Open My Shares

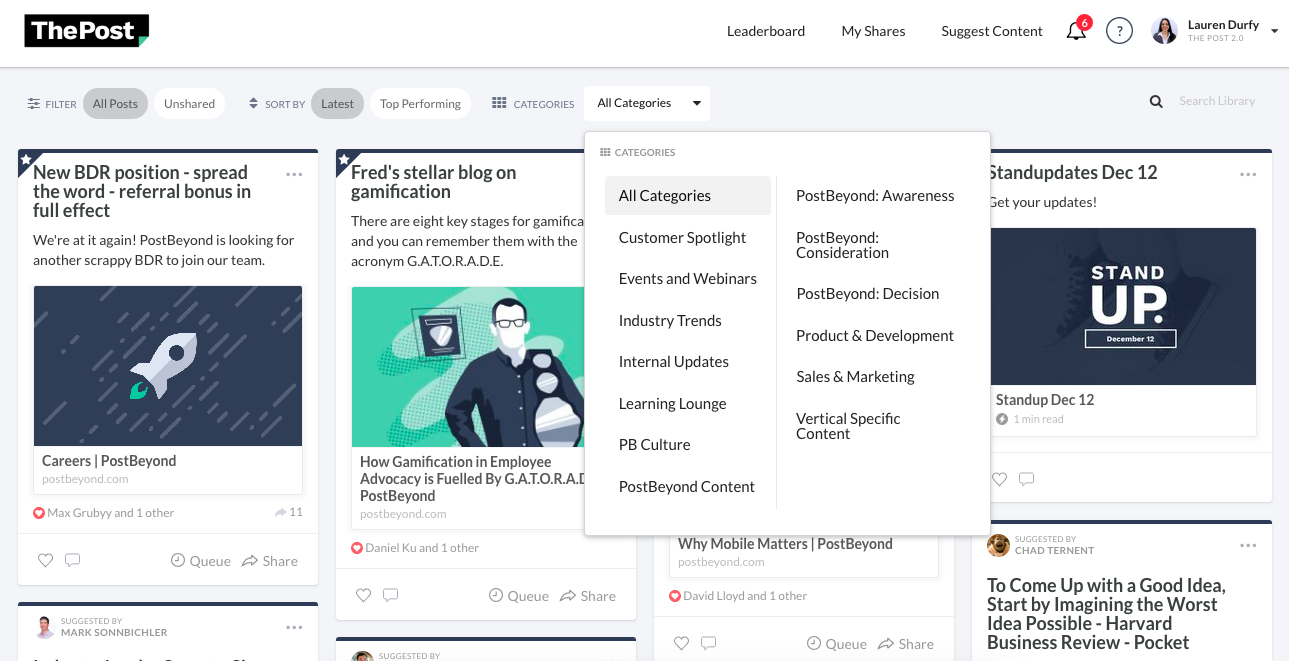click(873, 31)
